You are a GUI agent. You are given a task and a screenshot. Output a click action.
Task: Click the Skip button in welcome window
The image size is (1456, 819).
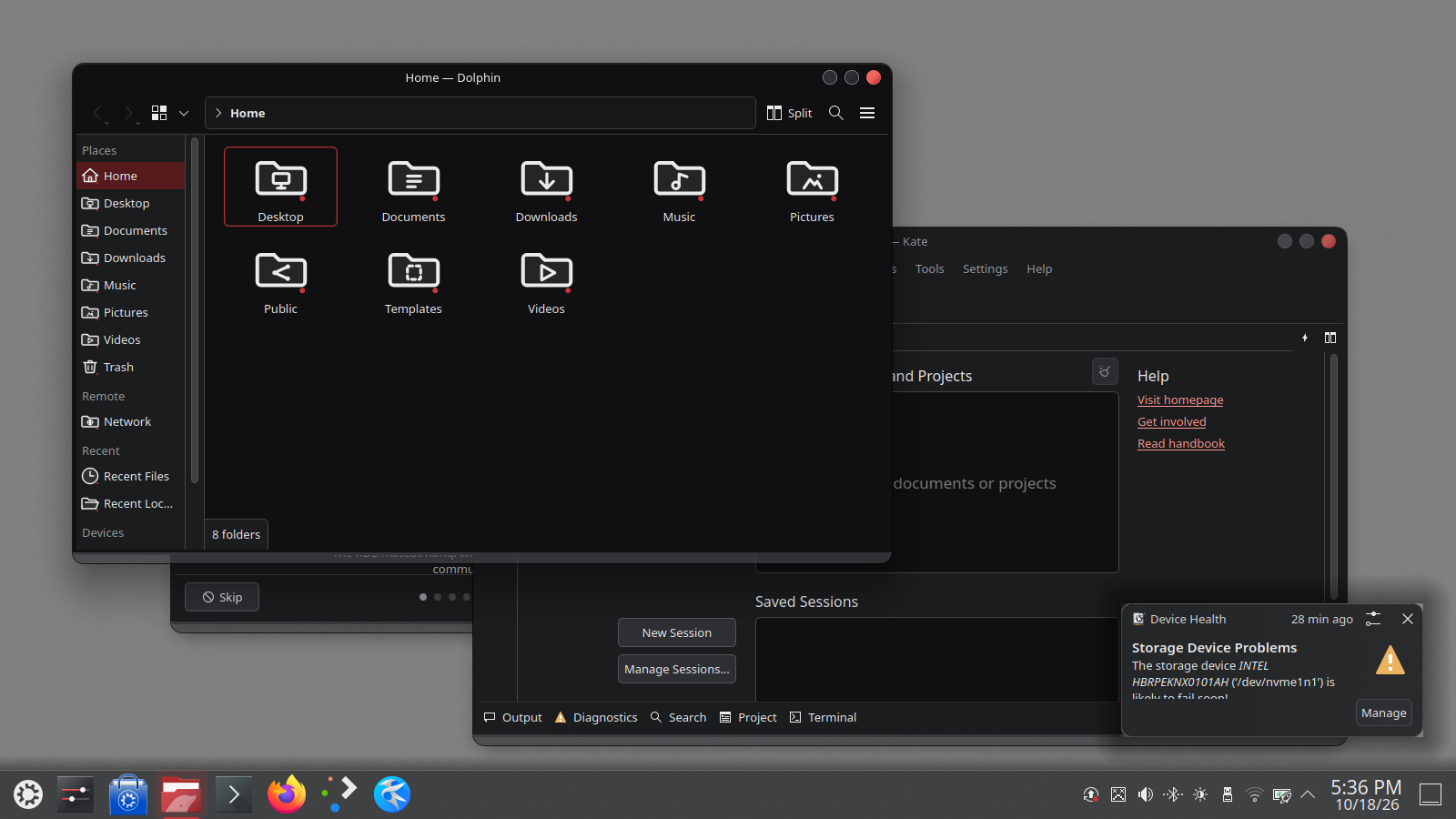coord(222,597)
